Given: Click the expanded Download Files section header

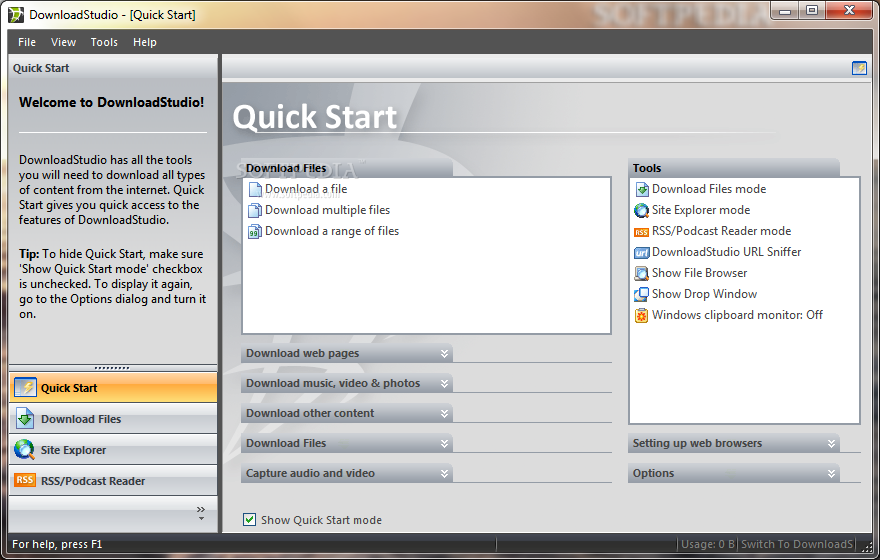Looking at the screenshot, I should (x=346, y=168).
